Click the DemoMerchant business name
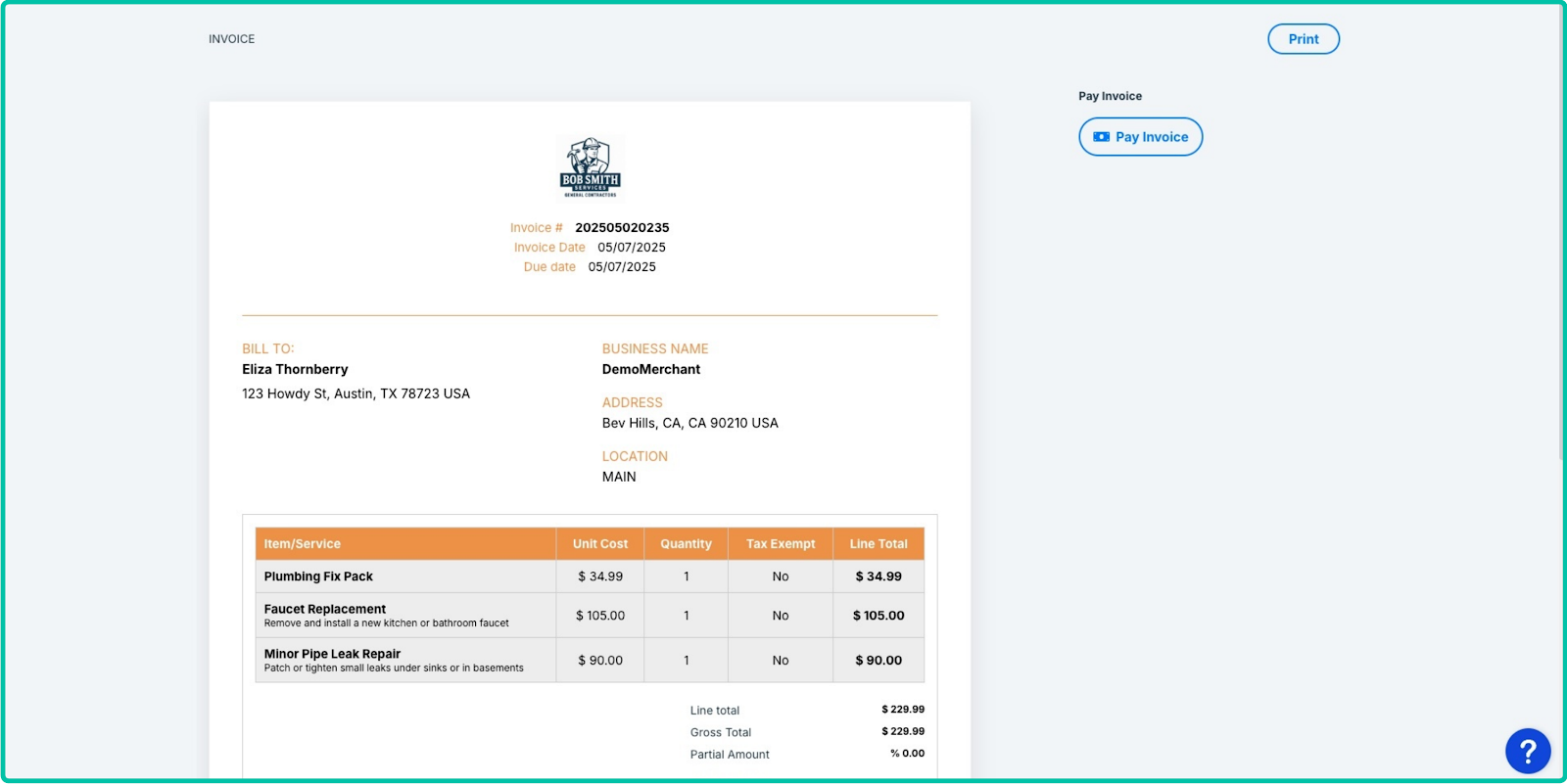The height and width of the screenshot is (784, 1567). tap(651, 370)
